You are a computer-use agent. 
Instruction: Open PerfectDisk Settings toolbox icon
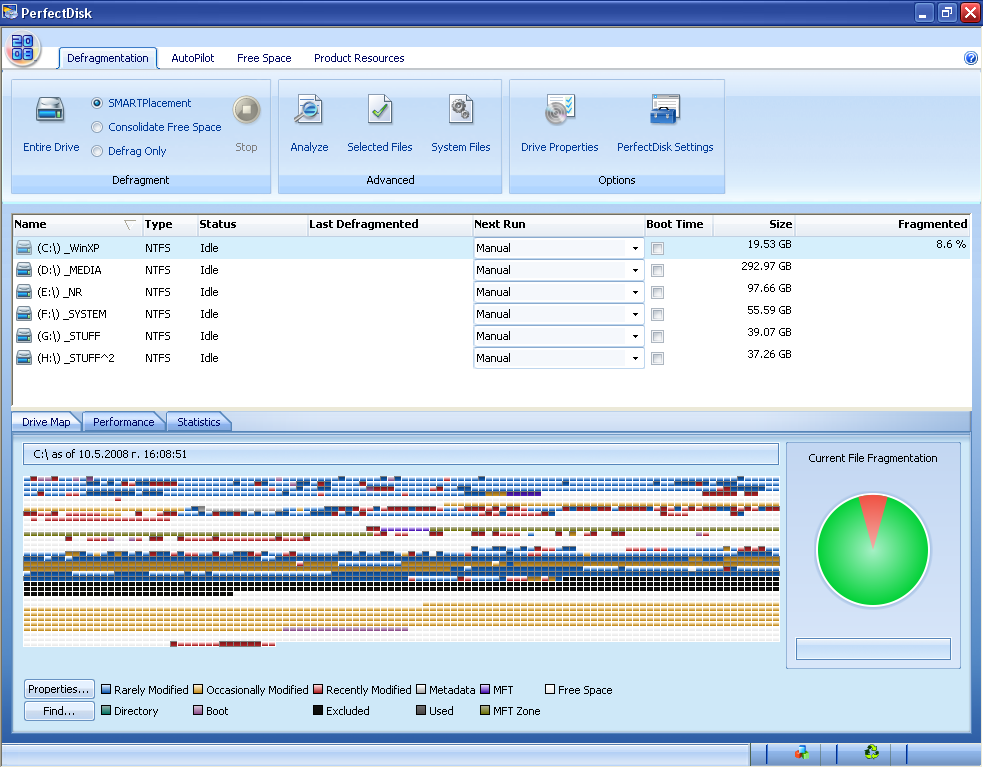point(665,110)
